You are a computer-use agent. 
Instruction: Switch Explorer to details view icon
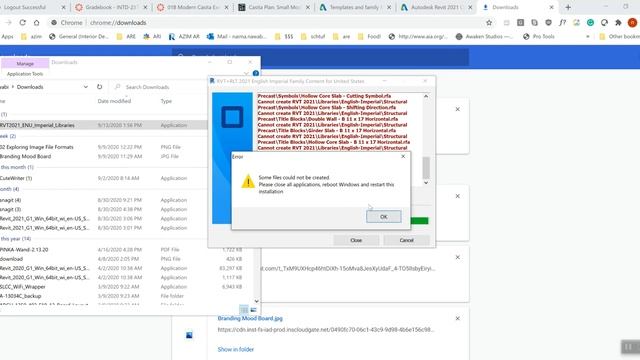[x=244, y=310]
